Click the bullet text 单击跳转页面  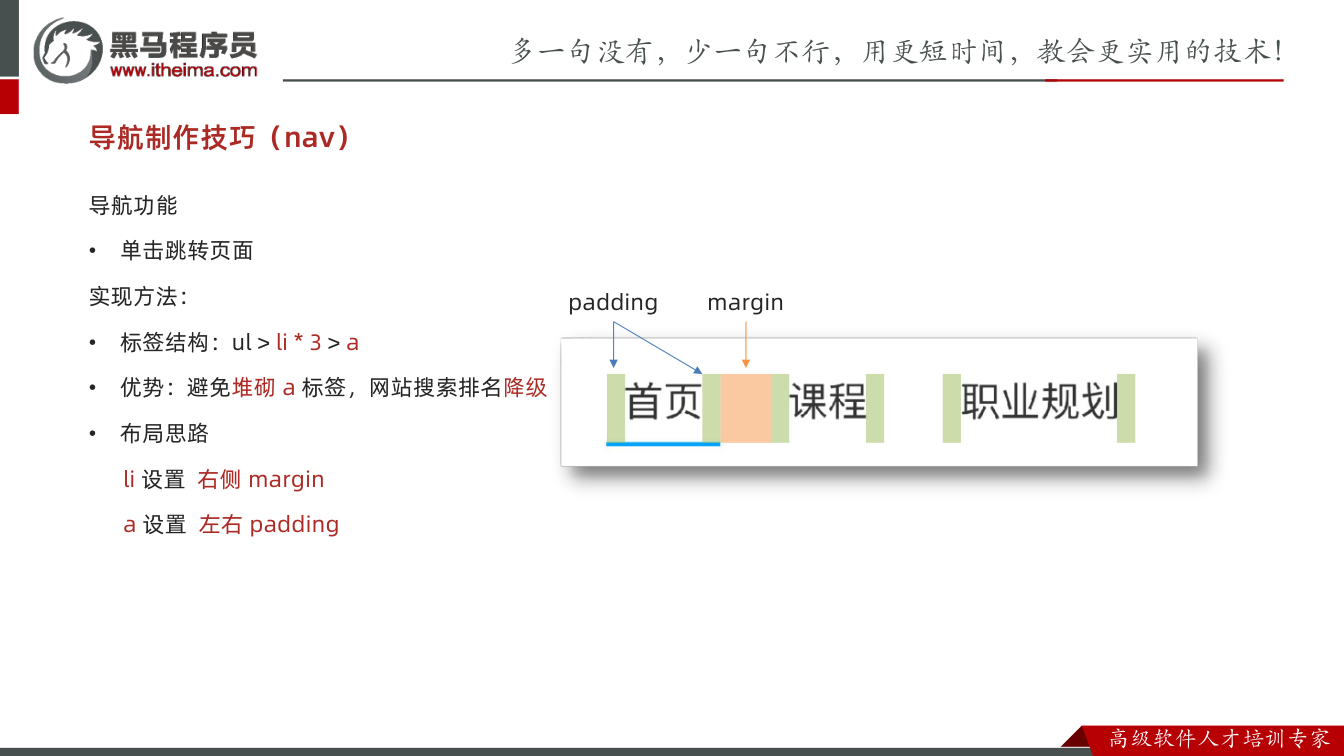point(187,251)
